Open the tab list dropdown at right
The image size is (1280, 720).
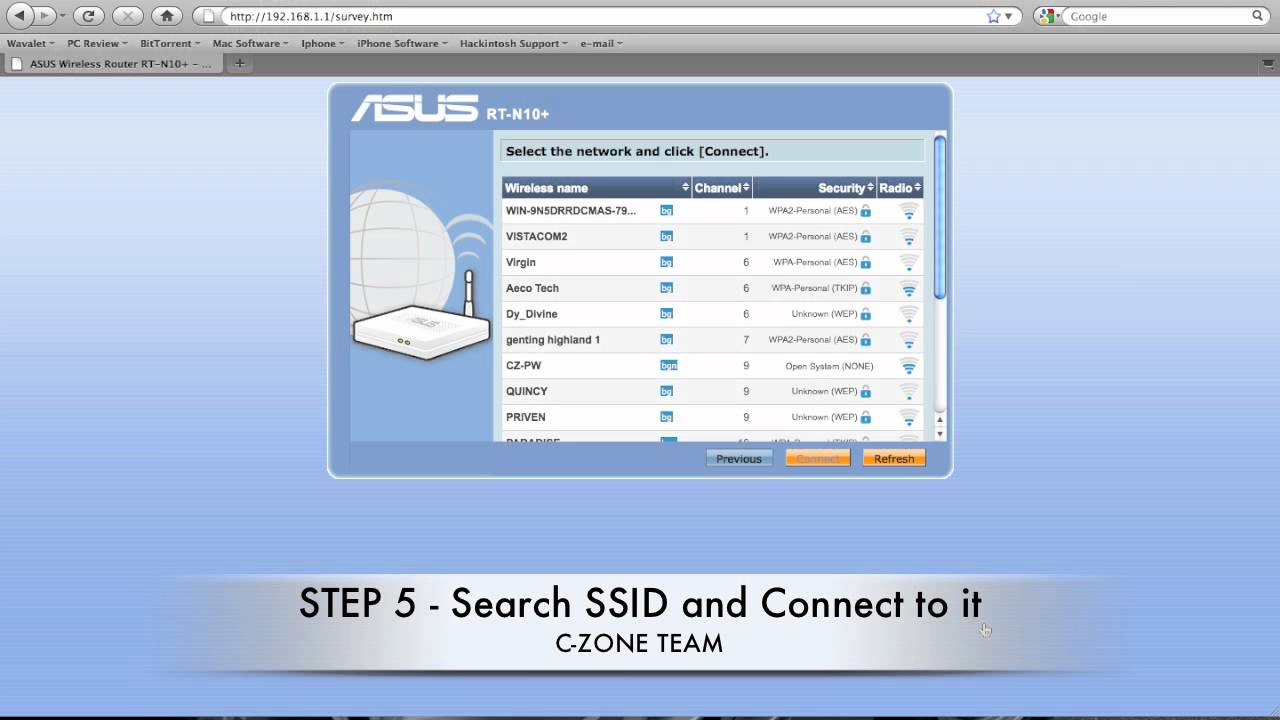pyautogui.click(x=1267, y=63)
